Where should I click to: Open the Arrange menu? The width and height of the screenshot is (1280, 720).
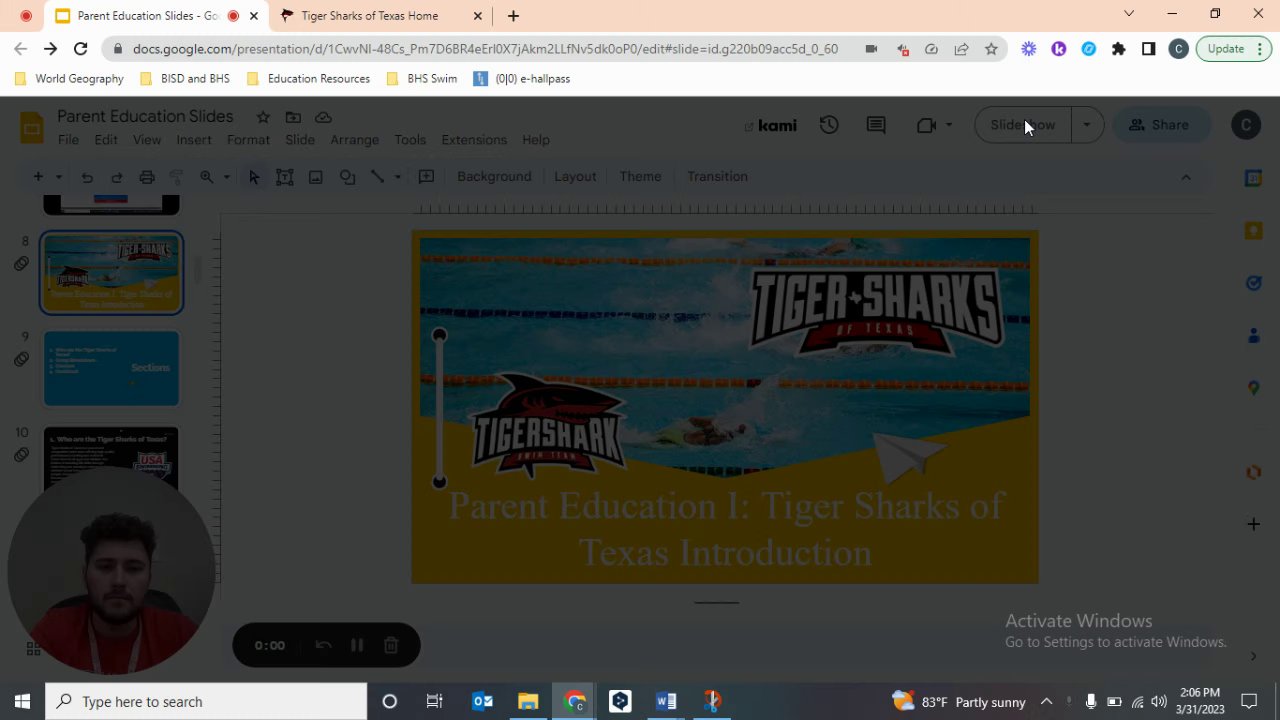click(355, 140)
